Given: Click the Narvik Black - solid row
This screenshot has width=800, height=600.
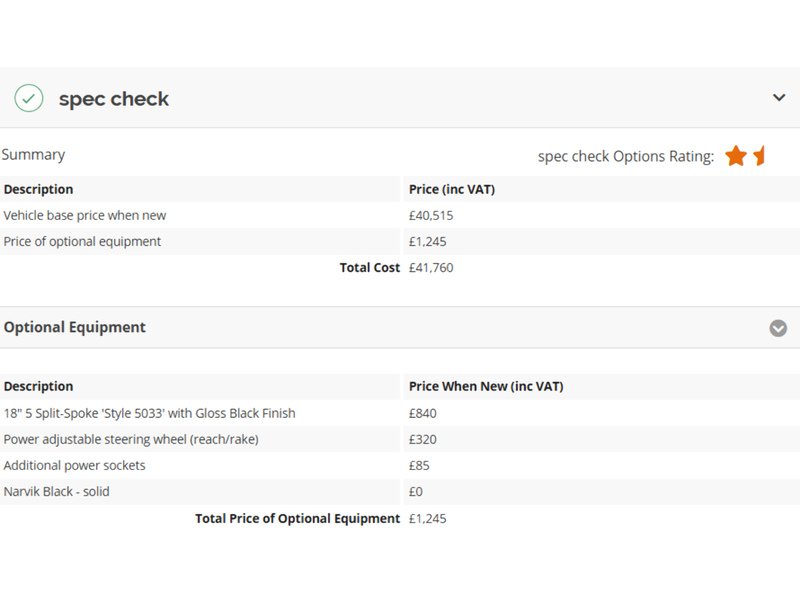Looking at the screenshot, I should [x=400, y=491].
